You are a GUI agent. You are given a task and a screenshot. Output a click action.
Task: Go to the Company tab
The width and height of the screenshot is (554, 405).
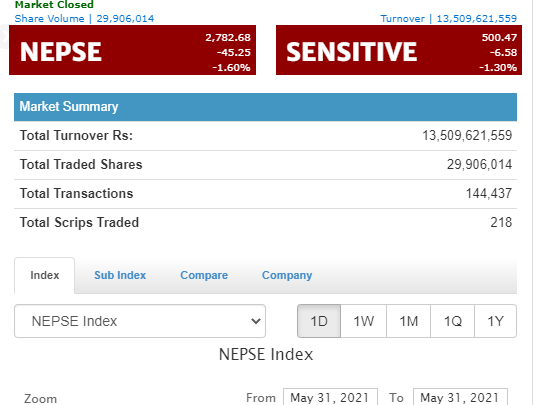coord(287,275)
